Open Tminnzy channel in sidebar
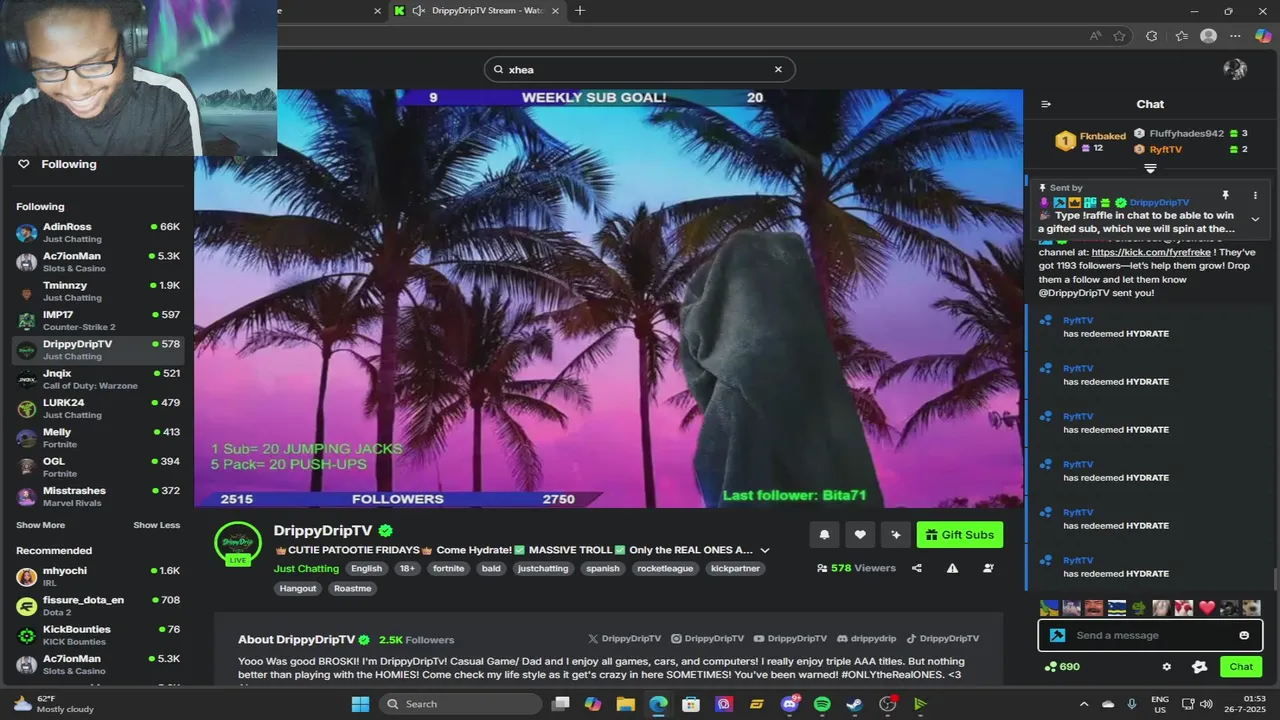This screenshot has height=720, width=1280. point(97,290)
